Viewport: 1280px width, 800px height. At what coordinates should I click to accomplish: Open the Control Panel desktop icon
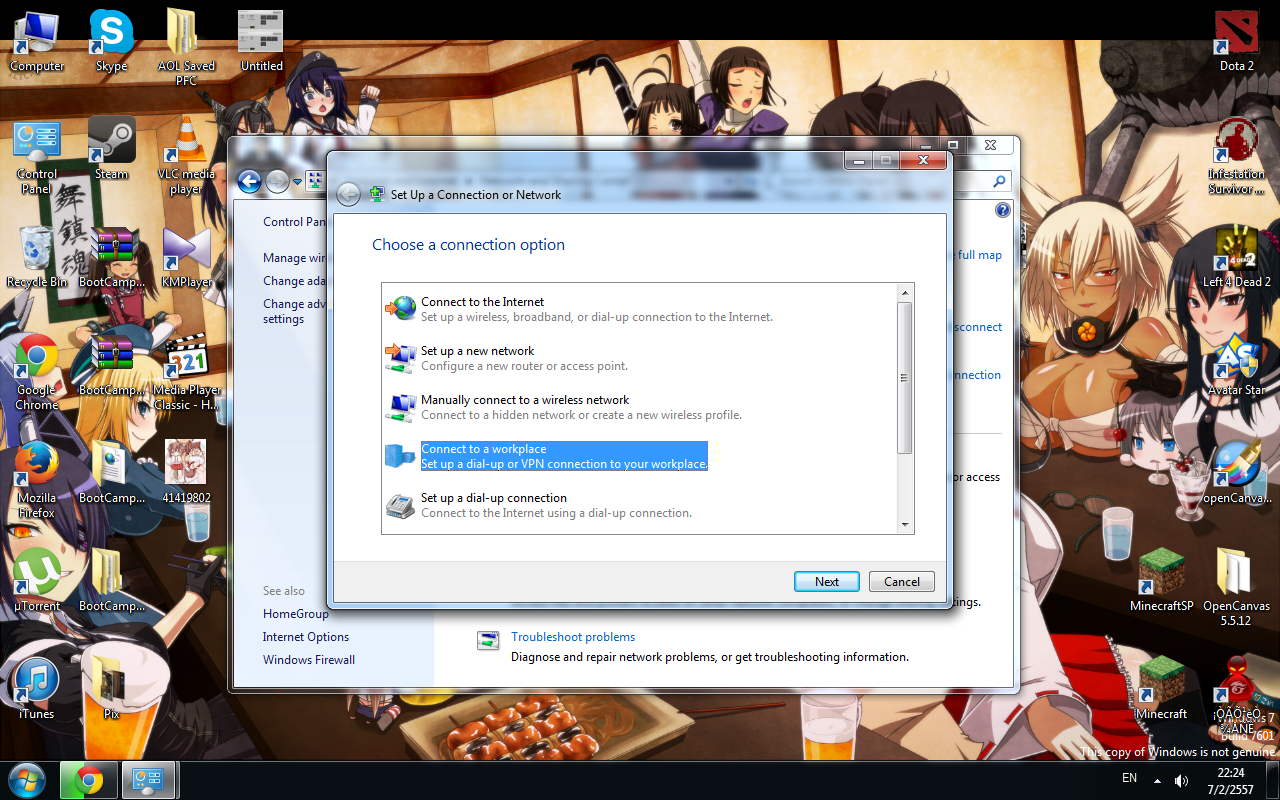[x=37, y=156]
